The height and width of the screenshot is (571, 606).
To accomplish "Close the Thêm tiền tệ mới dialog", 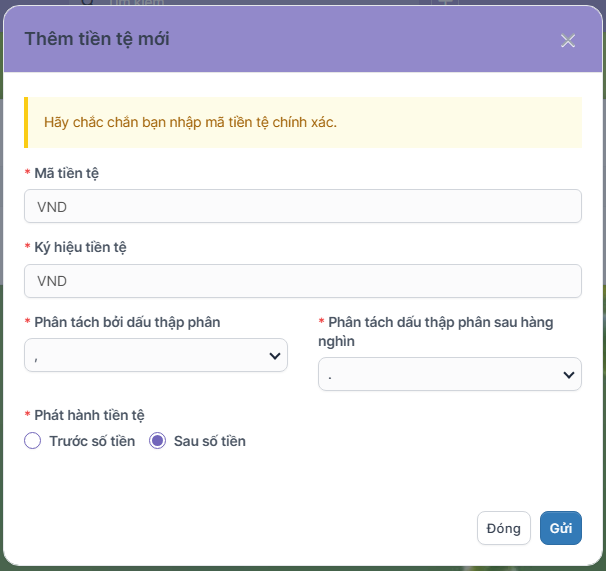I will [x=568, y=41].
